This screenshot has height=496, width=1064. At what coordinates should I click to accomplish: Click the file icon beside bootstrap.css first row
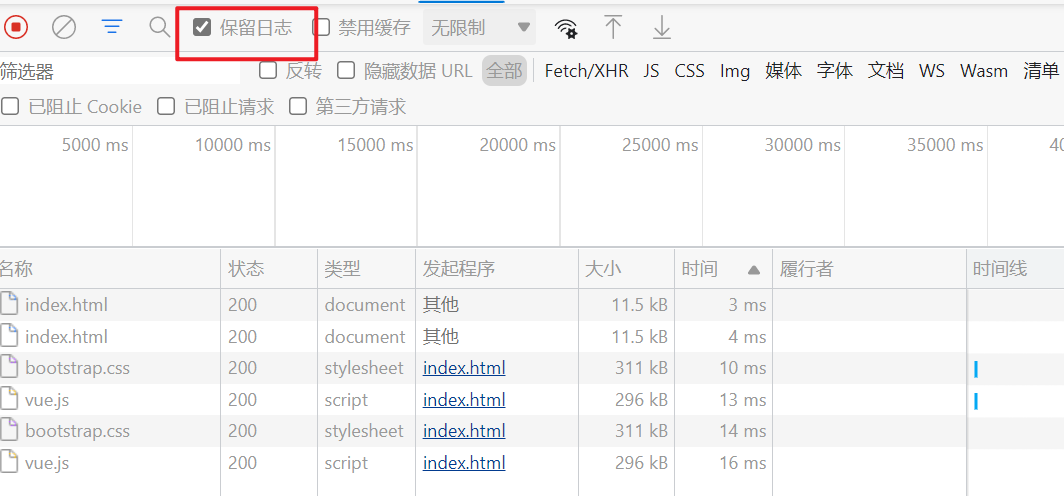pos(10,368)
